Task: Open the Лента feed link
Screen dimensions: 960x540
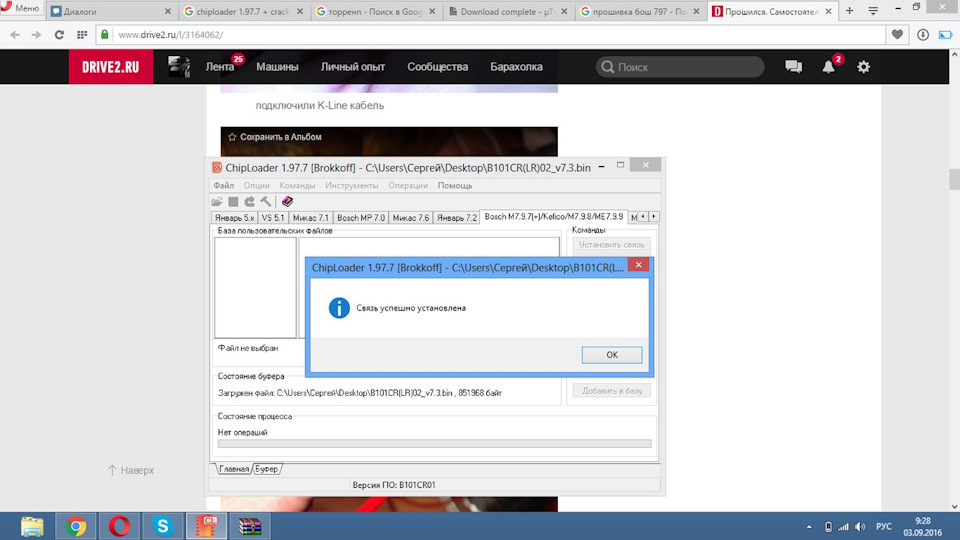Action: pyautogui.click(x=220, y=67)
